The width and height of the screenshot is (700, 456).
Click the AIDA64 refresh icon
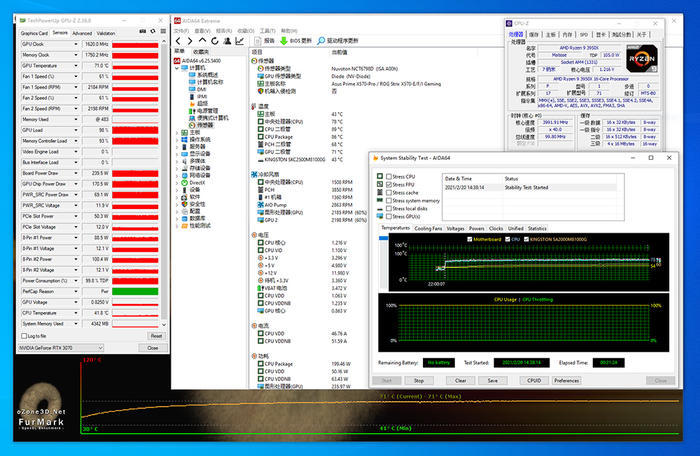[215, 41]
